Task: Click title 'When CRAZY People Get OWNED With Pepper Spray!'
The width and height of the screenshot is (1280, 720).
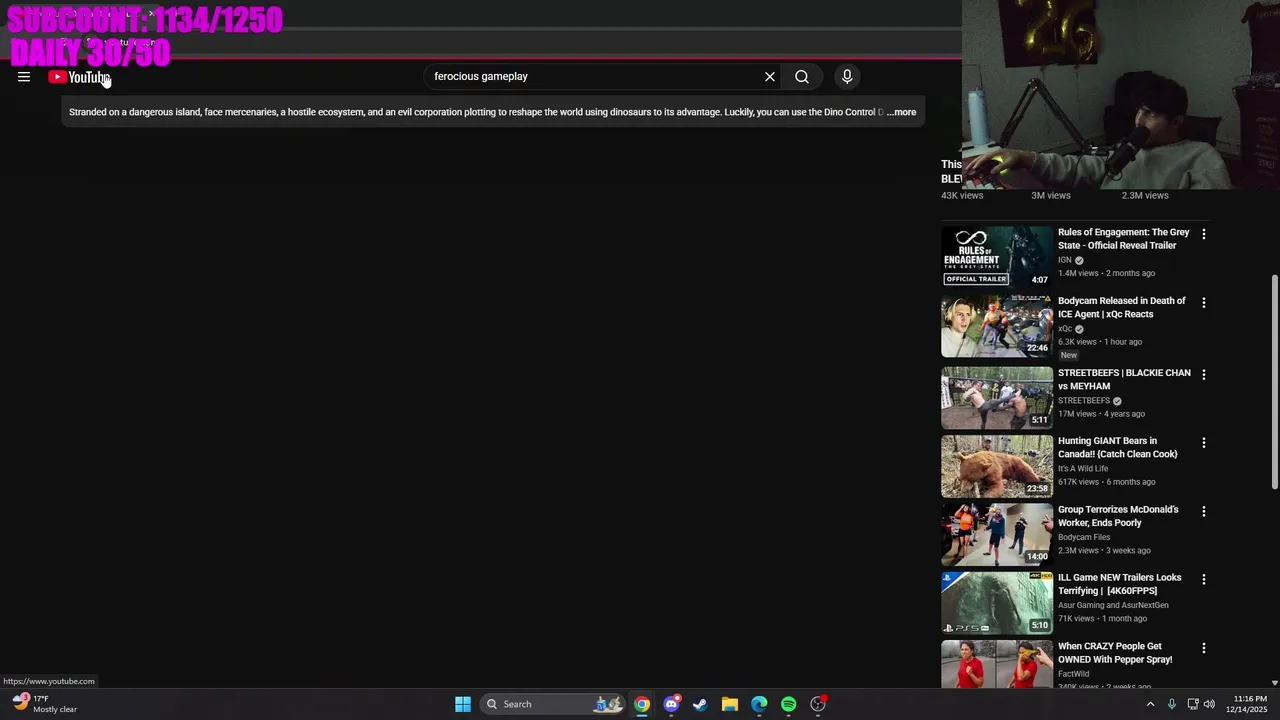Action: tap(1115, 653)
